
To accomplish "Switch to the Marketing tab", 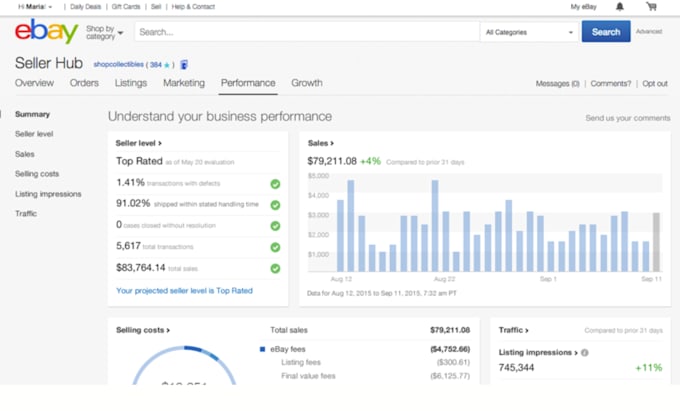I will coord(184,83).
